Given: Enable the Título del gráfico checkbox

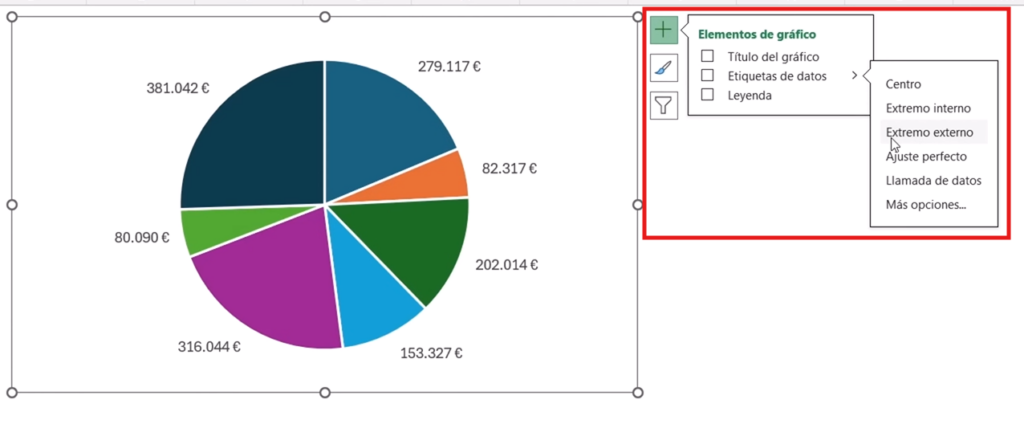Looking at the screenshot, I should 707,57.
